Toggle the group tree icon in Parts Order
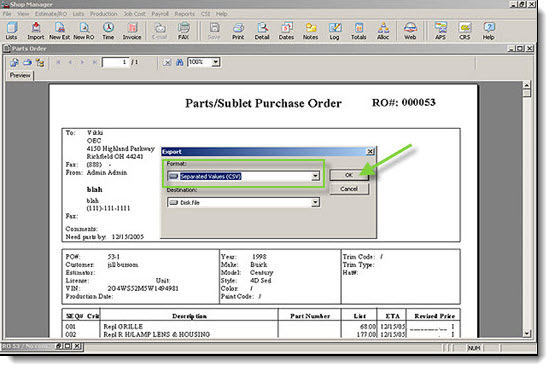 (40, 62)
